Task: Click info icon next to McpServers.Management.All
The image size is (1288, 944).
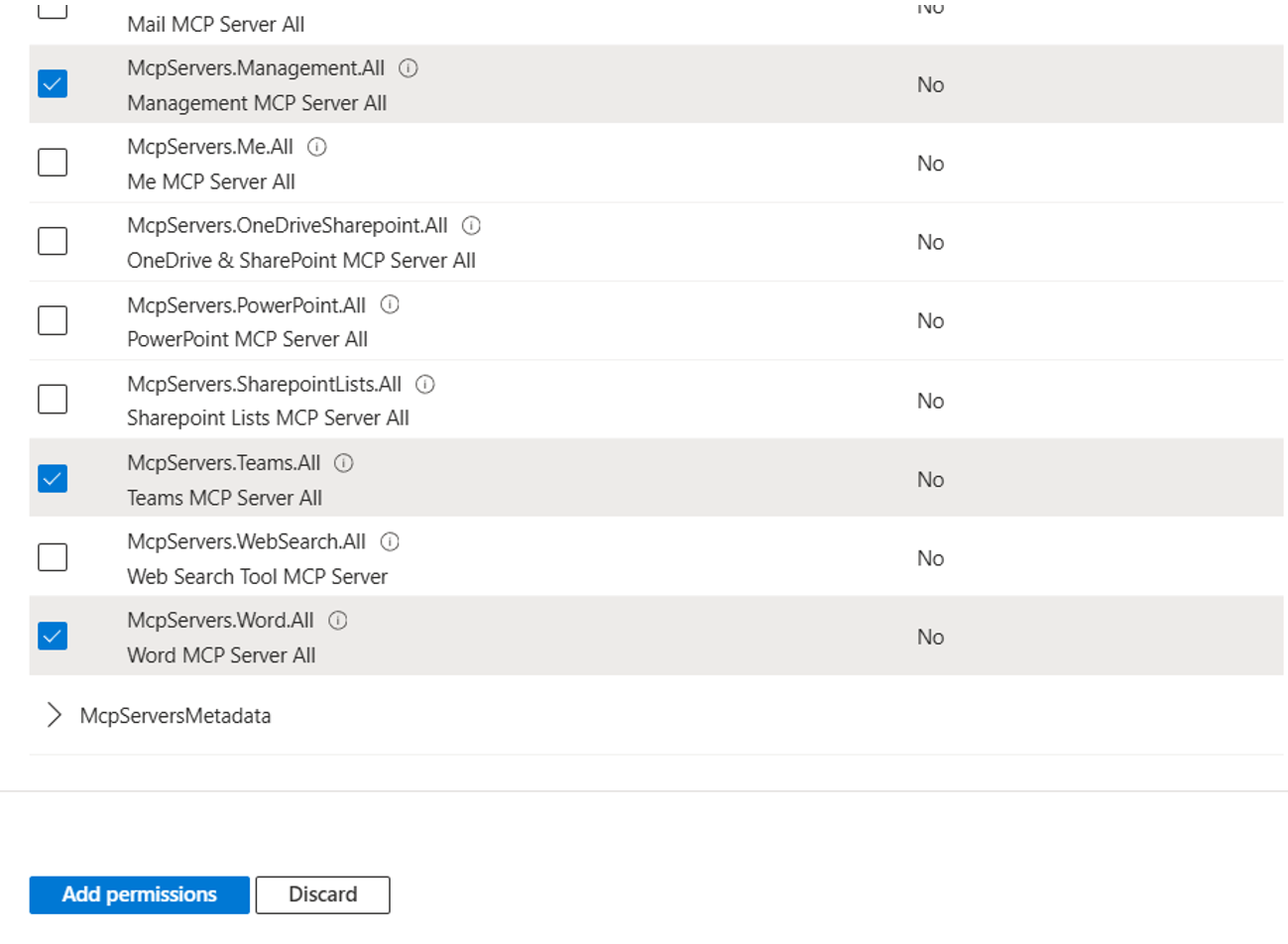Action: [408, 68]
